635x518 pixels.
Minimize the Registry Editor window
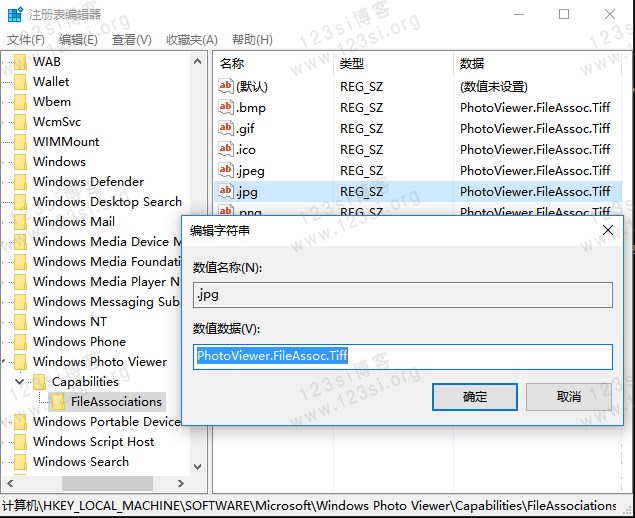pyautogui.click(x=519, y=14)
